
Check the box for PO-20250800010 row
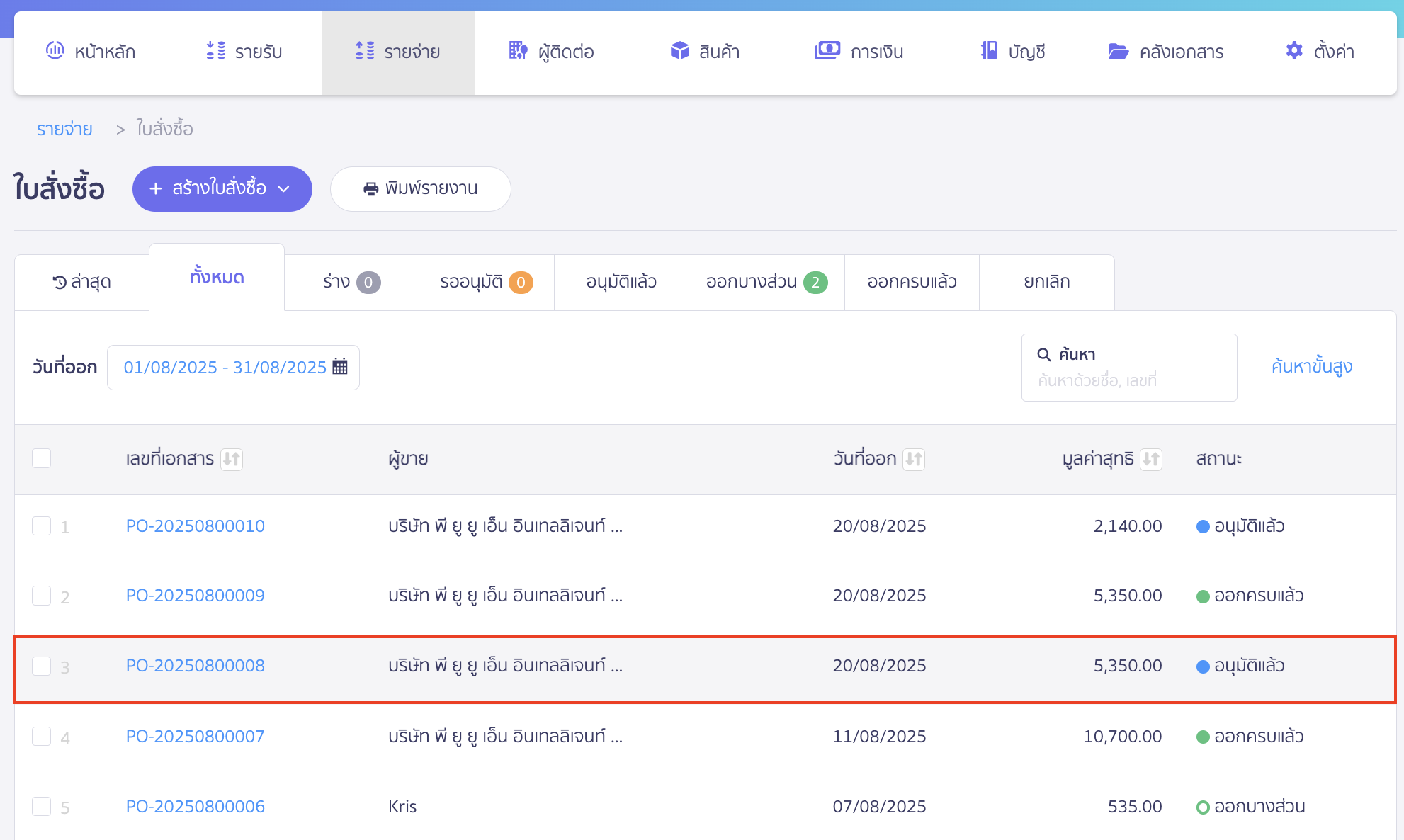(42, 526)
